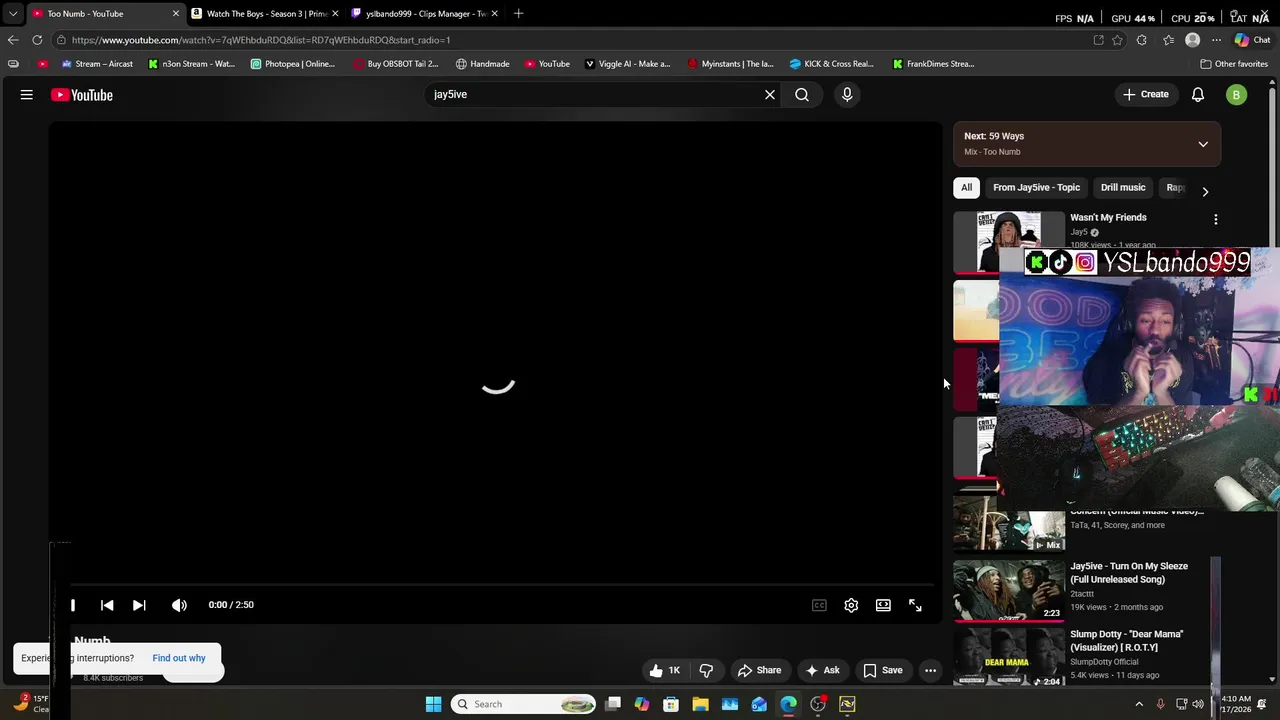Dislike the Too Numb video
This screenshot has width=1280, height=720.
pyautogui.click(x=706, y=670)
